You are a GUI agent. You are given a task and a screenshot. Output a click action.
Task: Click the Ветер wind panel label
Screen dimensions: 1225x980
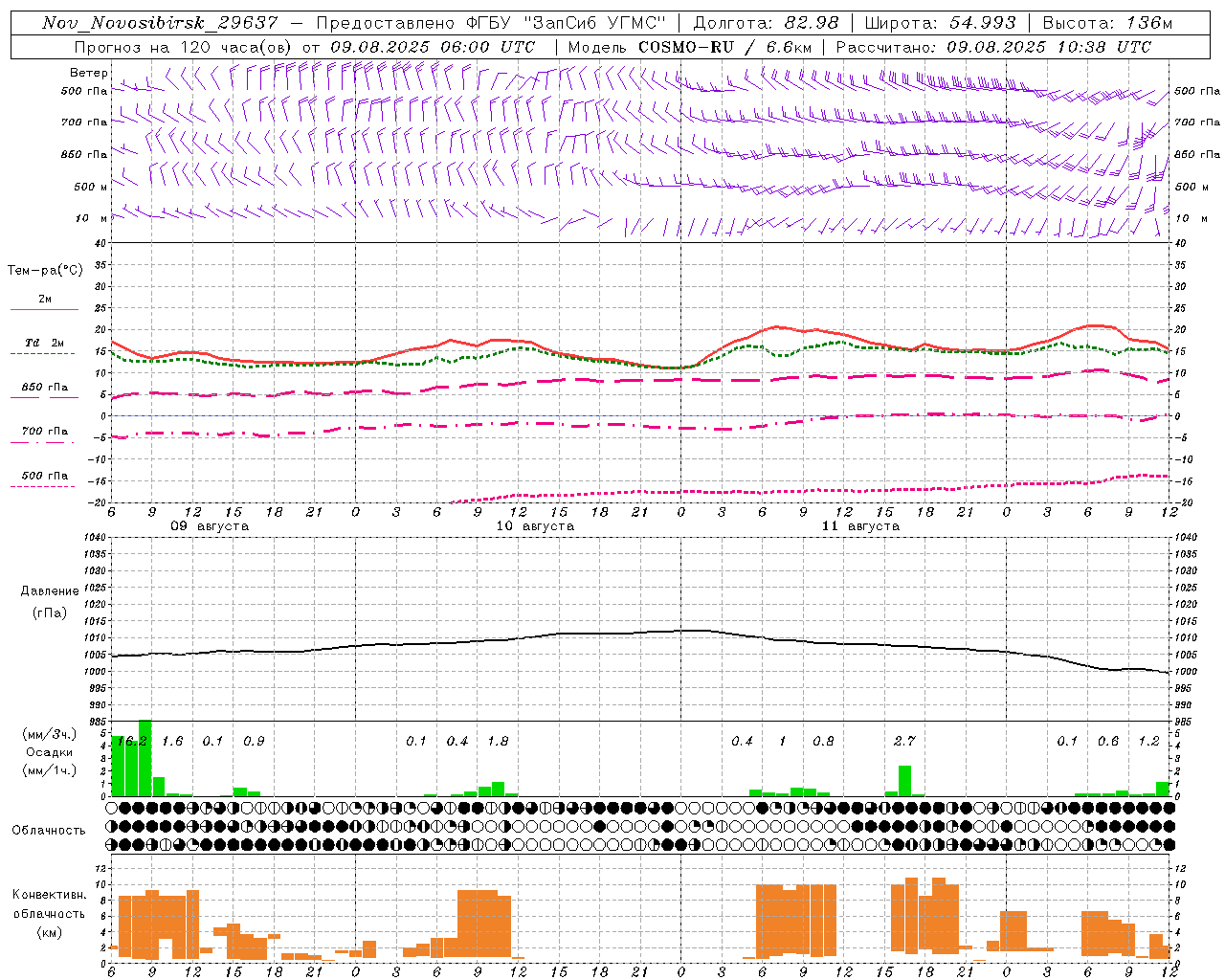click(x=88, y=73)
